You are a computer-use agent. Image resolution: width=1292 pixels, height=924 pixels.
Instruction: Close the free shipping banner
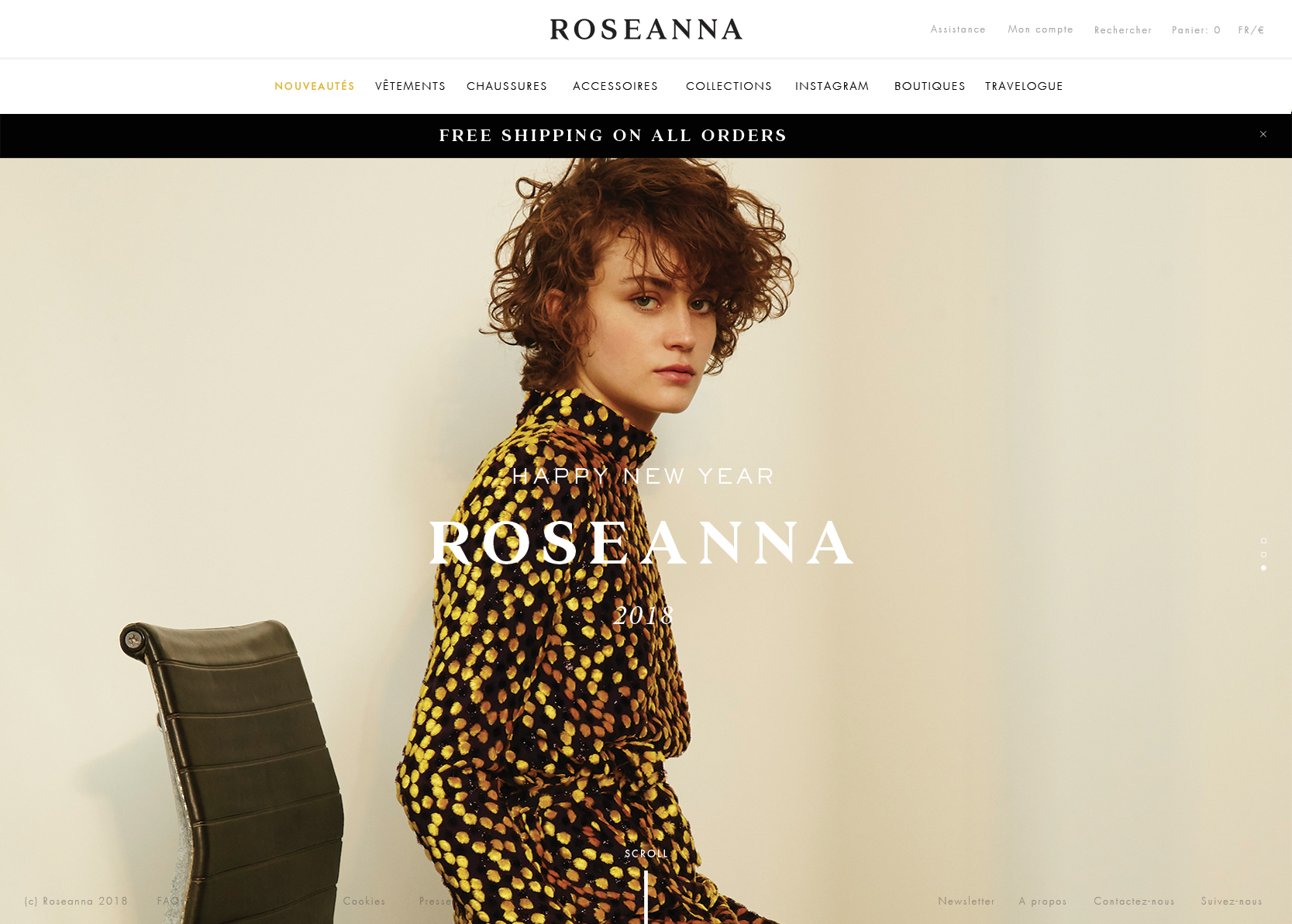1263,134
